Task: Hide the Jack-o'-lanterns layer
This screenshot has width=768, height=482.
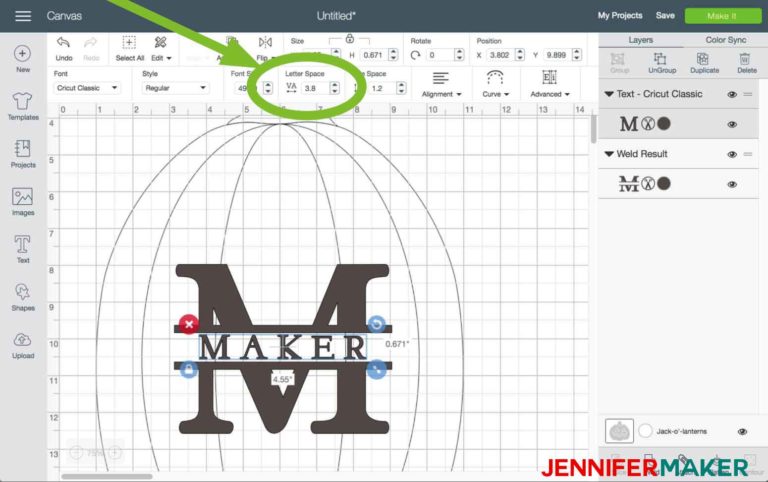Action: (743, 432)
